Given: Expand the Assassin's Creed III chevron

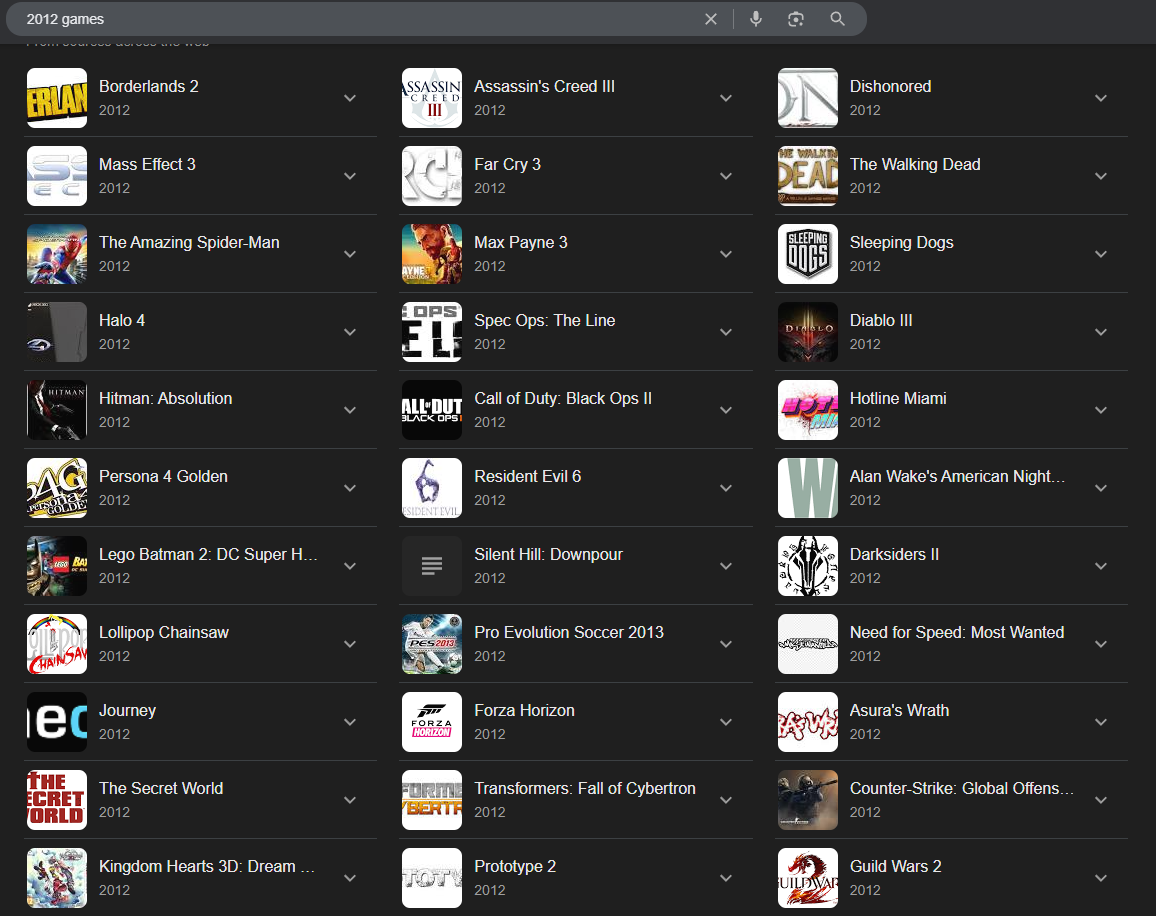Looking at the screenshot, I should click(726, 98).
